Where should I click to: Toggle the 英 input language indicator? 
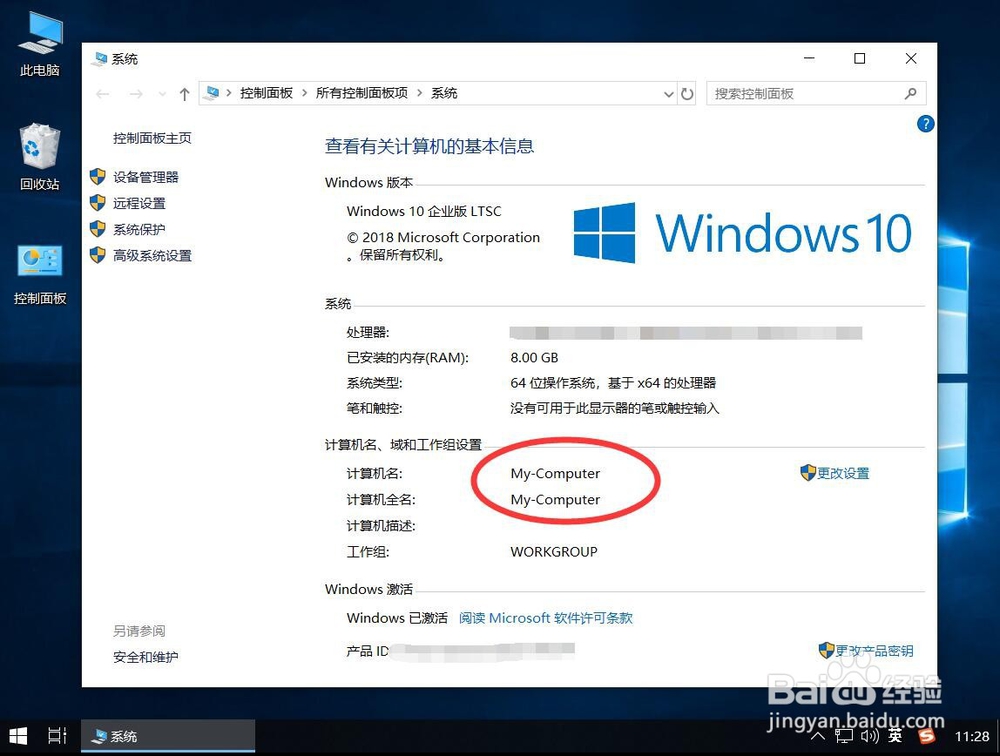point(895,736)
